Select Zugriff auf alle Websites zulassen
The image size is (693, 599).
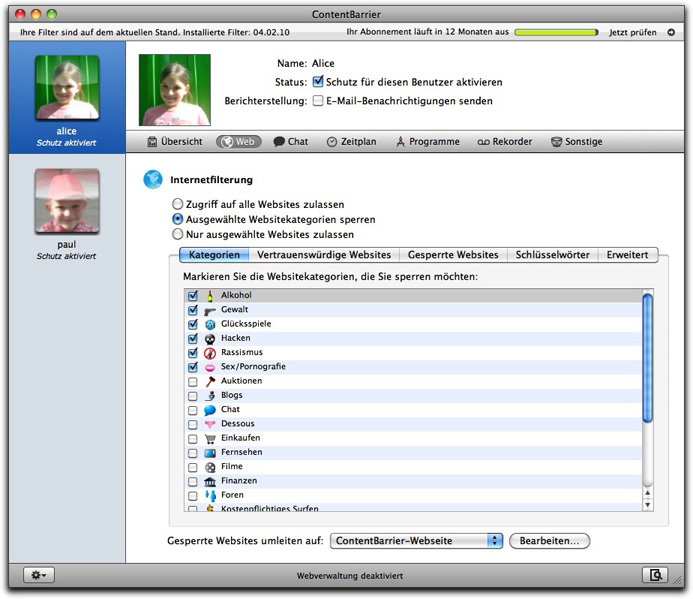pos(177,204)
